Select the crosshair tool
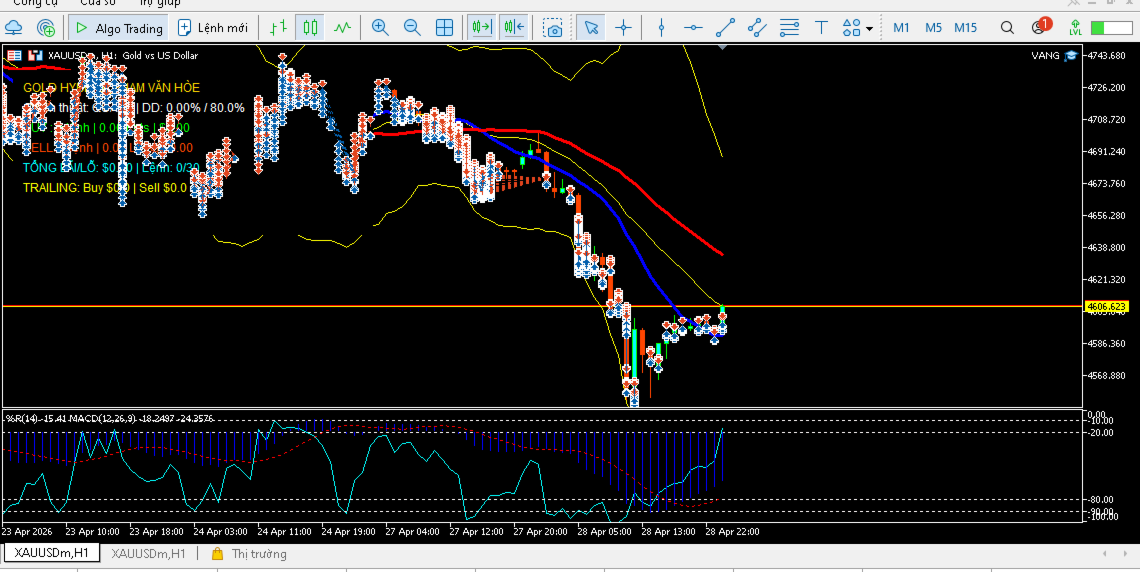This screenshot has height=572, width=1140. [x=623, y=28]
